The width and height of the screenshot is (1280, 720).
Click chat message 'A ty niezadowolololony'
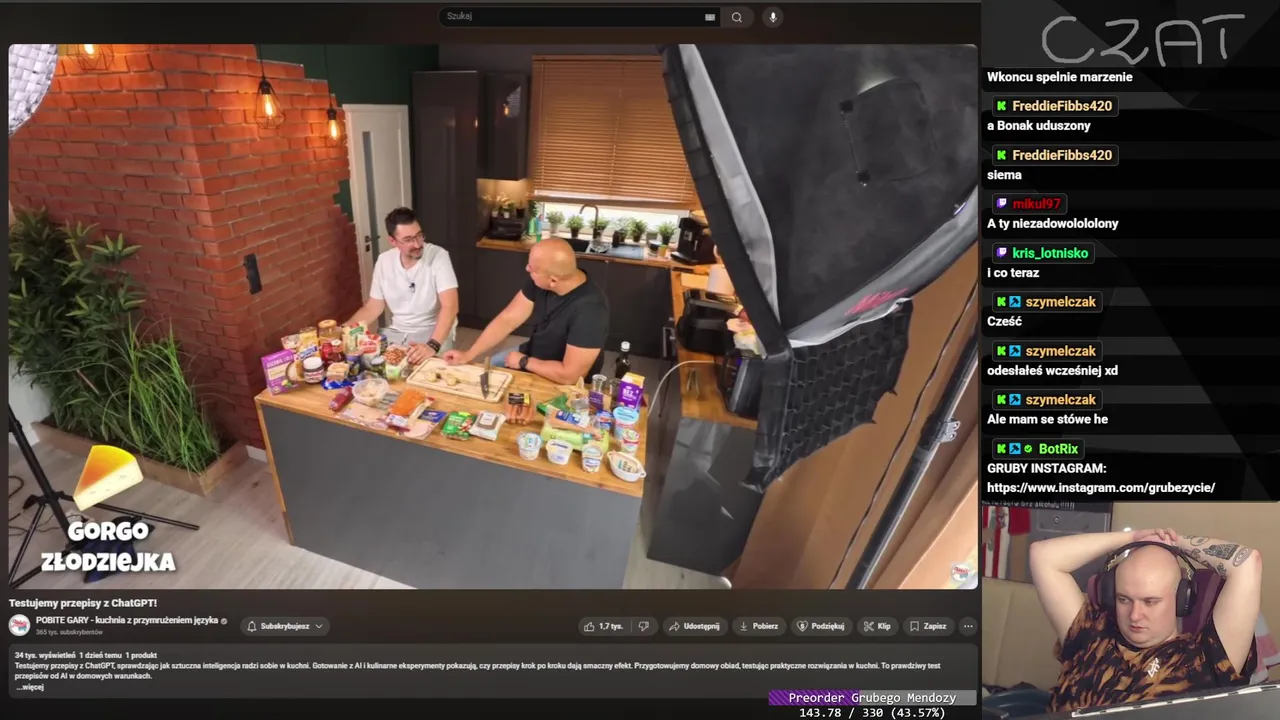coord(1053,224)
